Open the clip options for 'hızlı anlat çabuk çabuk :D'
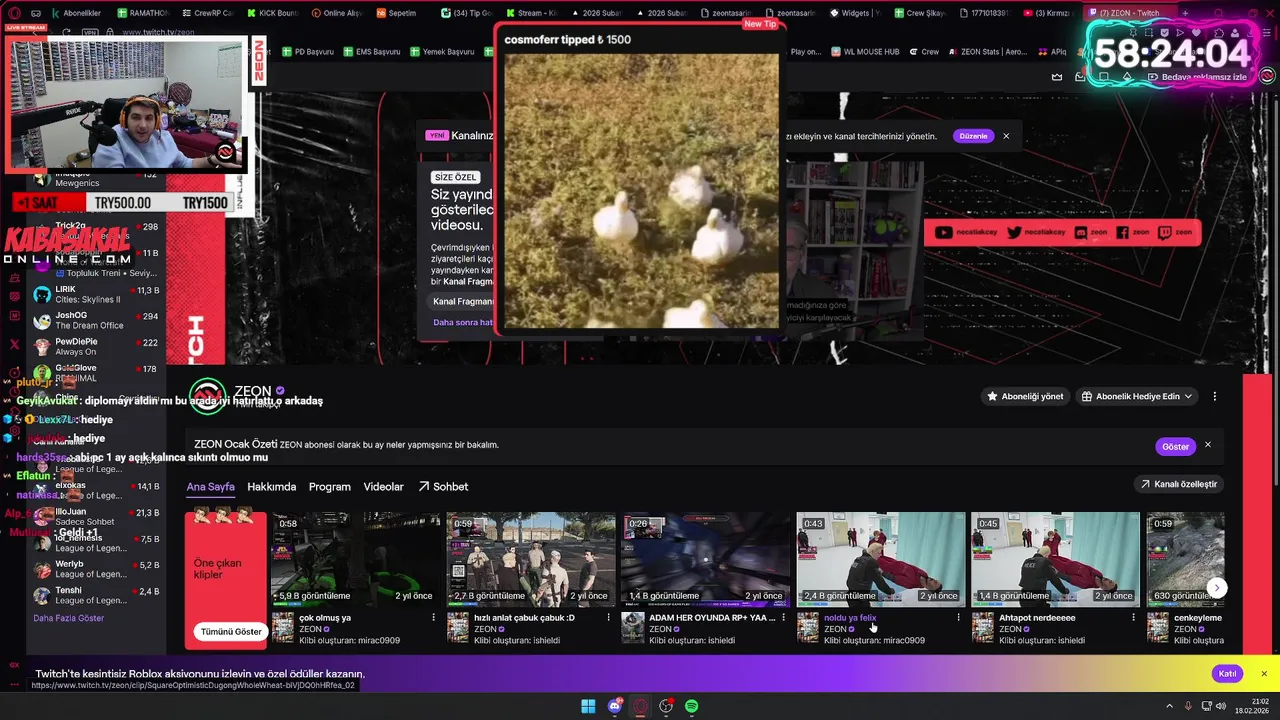The image size is (1280, 720). click(608, 618)
